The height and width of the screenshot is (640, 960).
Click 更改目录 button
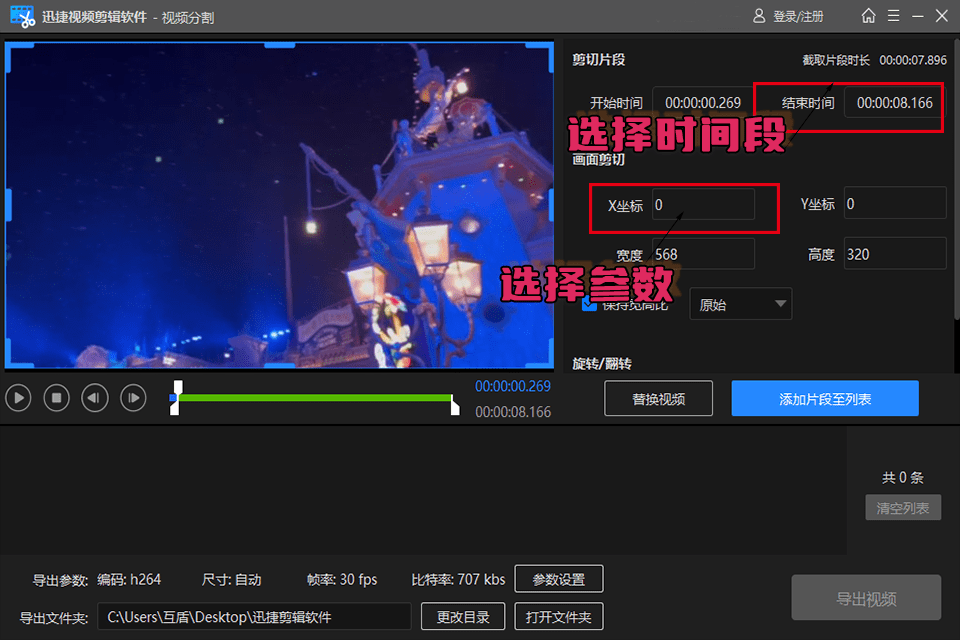pyautogui.click(x=463, y=617)
